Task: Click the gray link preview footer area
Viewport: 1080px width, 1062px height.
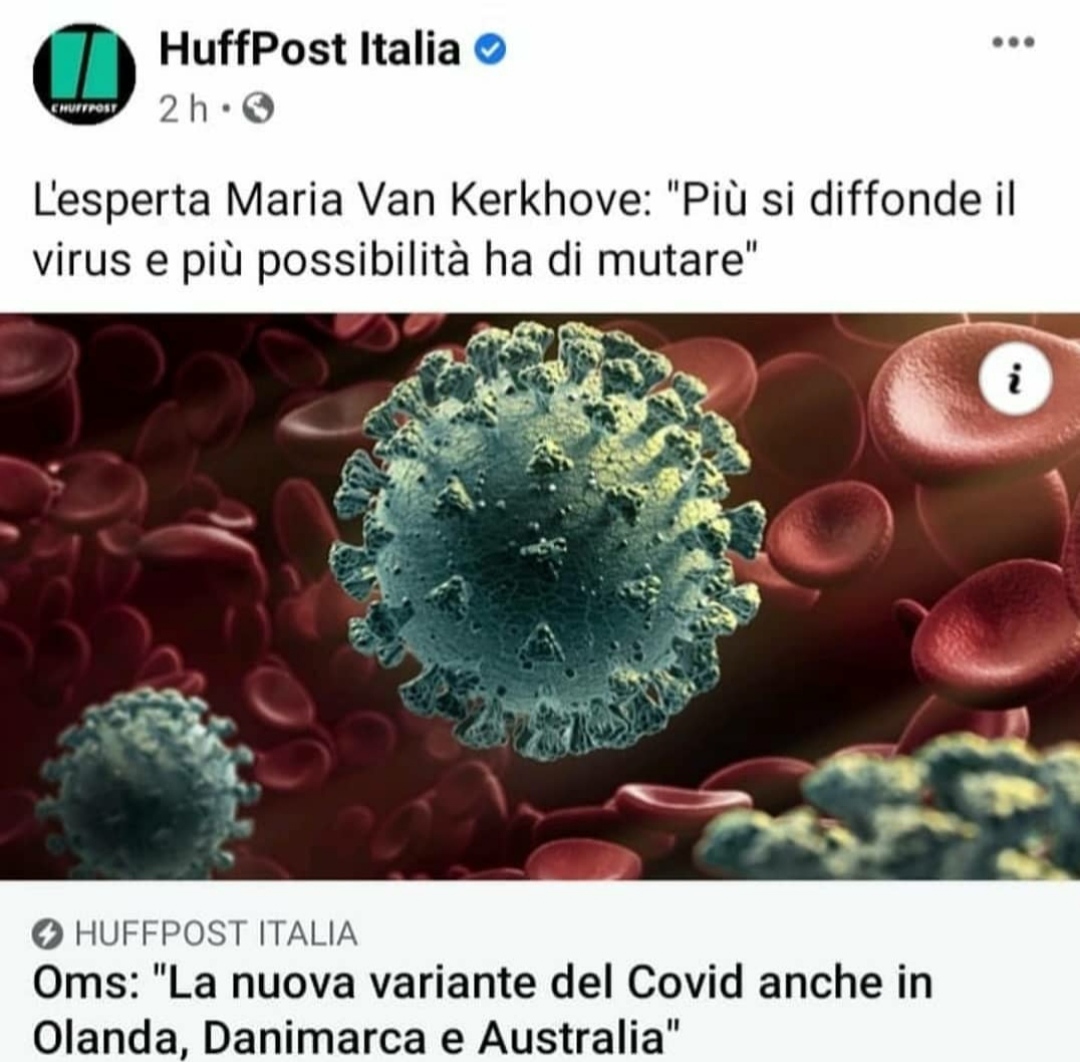Action: click(x=540, y=971)
